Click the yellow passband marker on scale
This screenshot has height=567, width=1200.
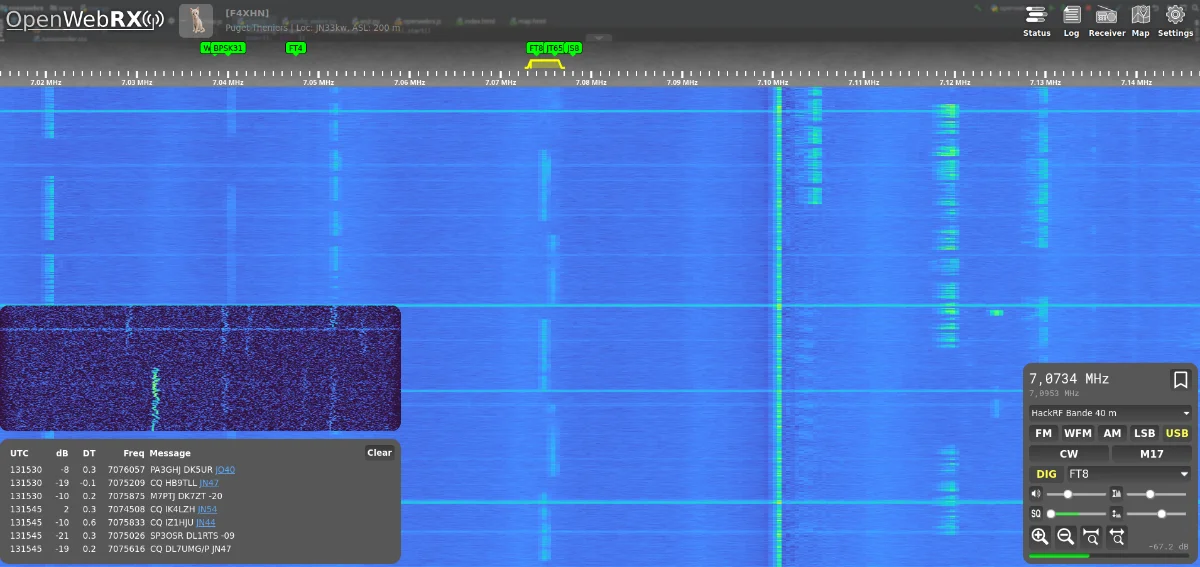(545, 64)
